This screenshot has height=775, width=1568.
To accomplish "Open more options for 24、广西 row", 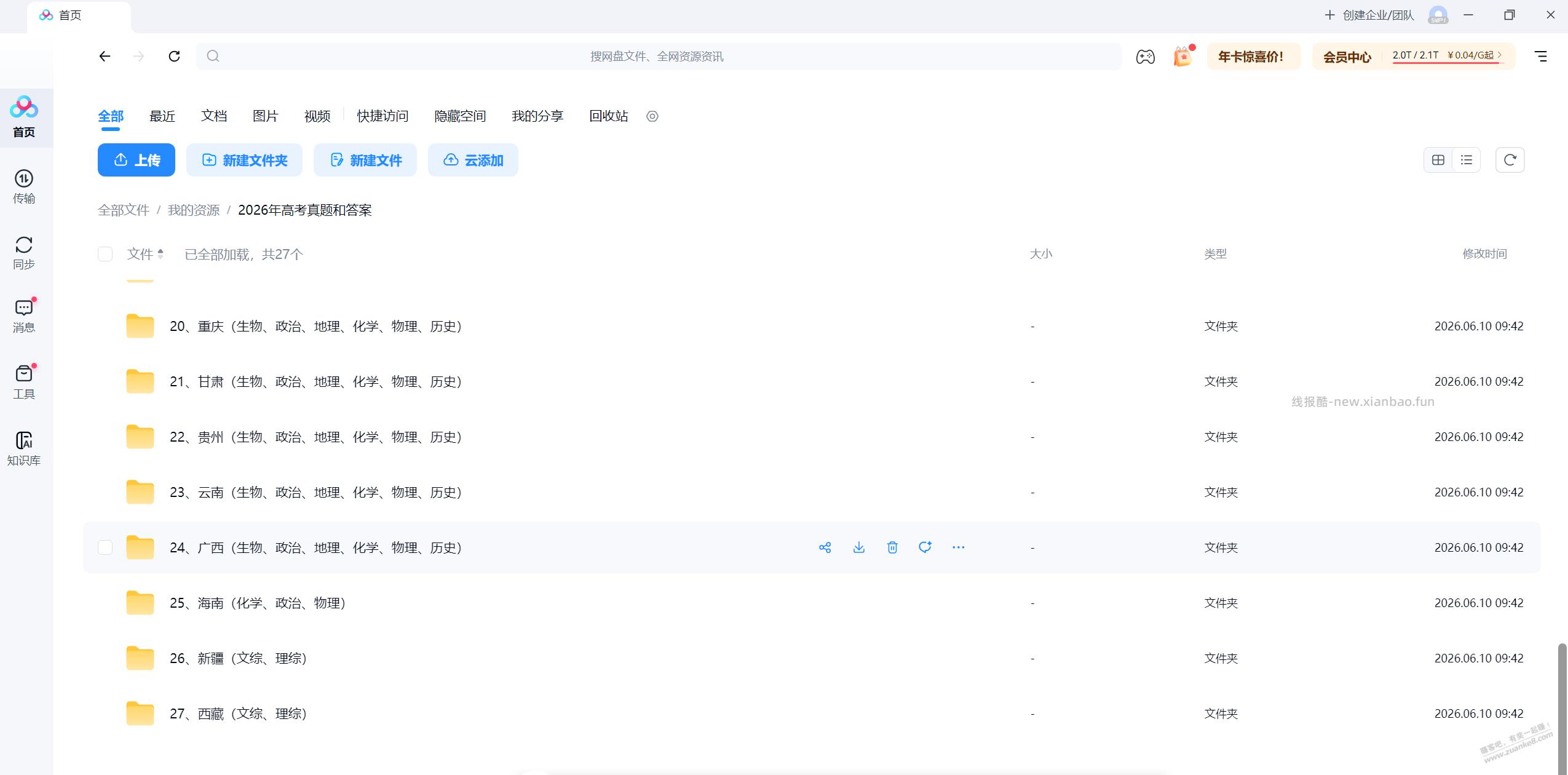I will [x=958, y=547].
